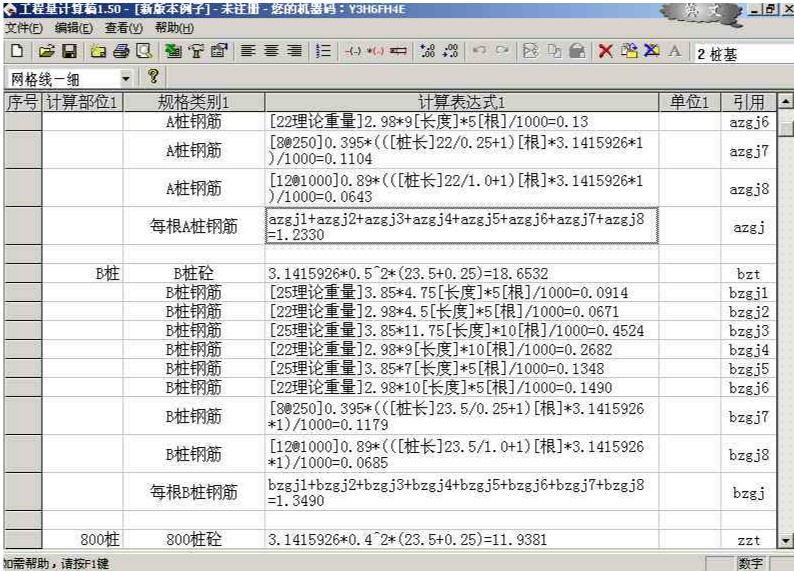Expand the 网格线-细 dropdown
The width and height of the screenshot is (794, 571).
126,78
